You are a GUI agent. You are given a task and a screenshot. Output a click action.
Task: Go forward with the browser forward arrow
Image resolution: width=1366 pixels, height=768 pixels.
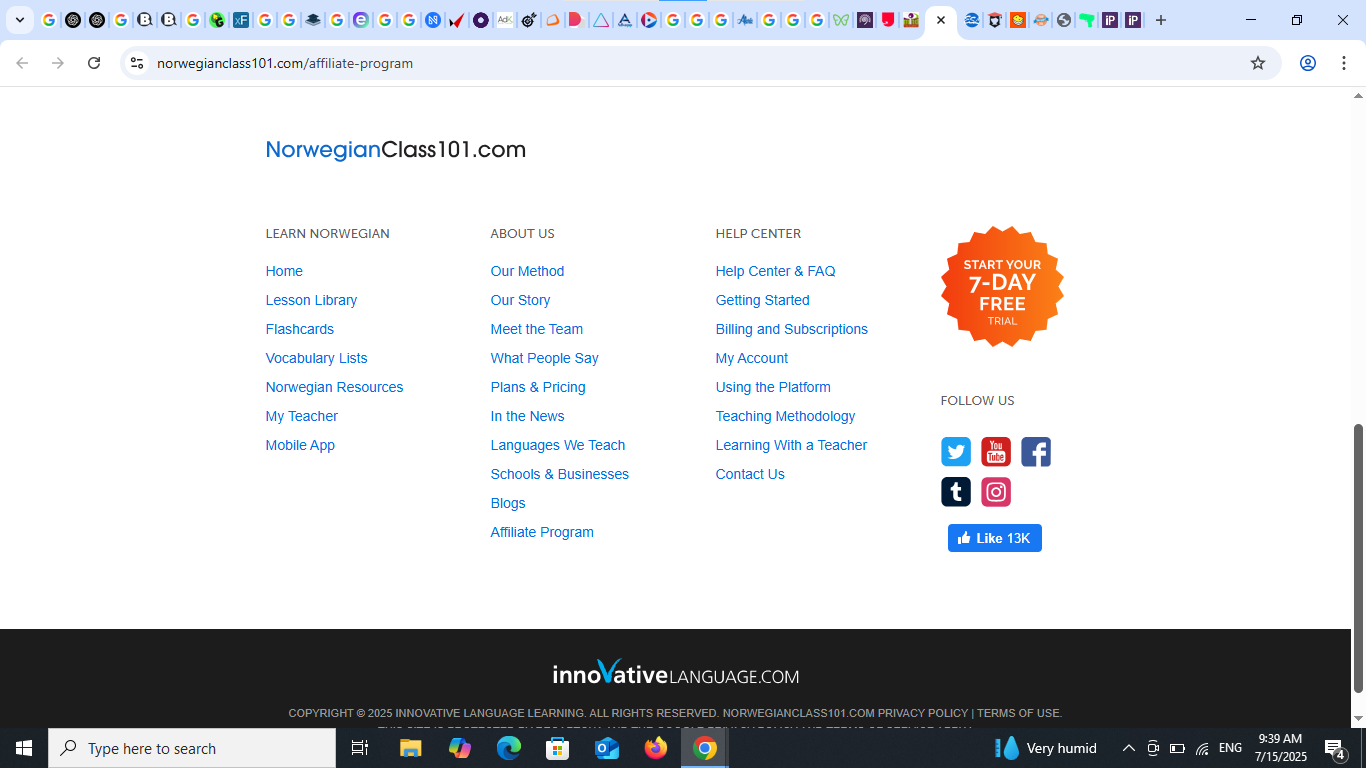[x=58, y=63]
